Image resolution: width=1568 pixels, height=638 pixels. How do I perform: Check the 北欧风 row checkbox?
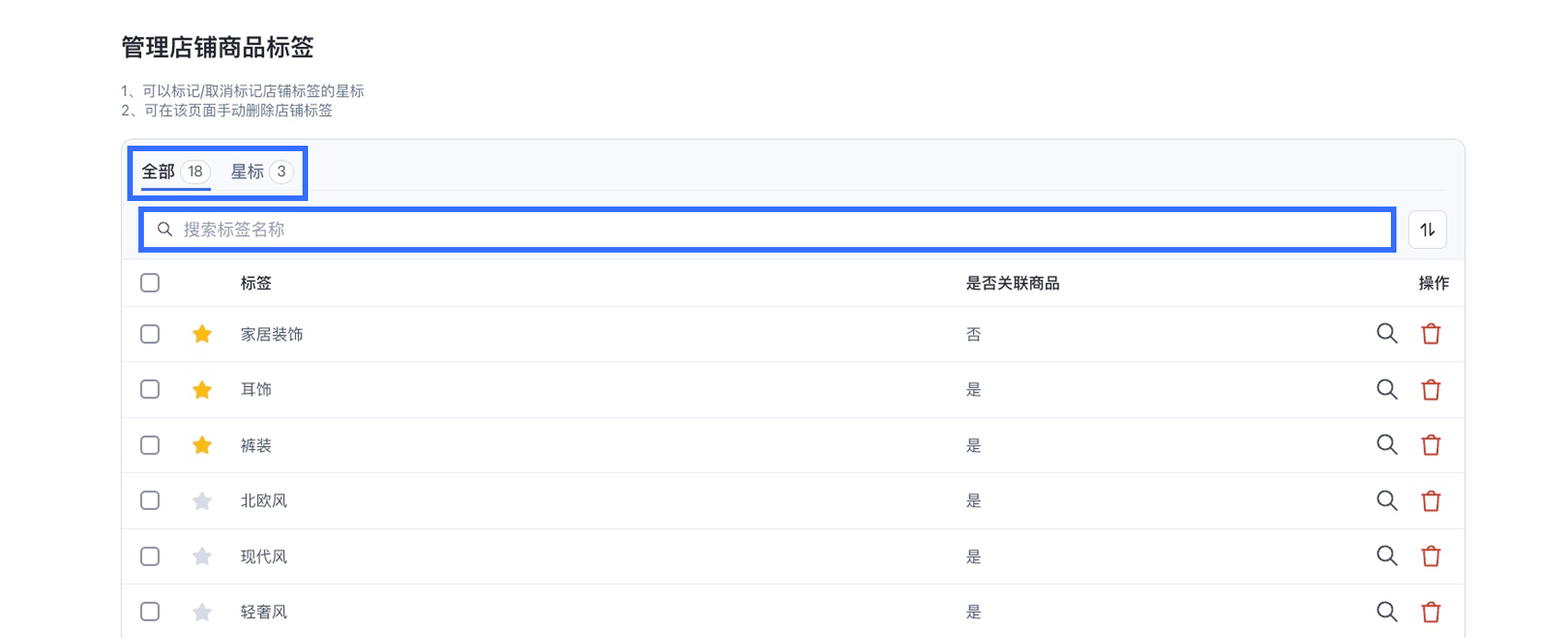[x=149, y=501]
